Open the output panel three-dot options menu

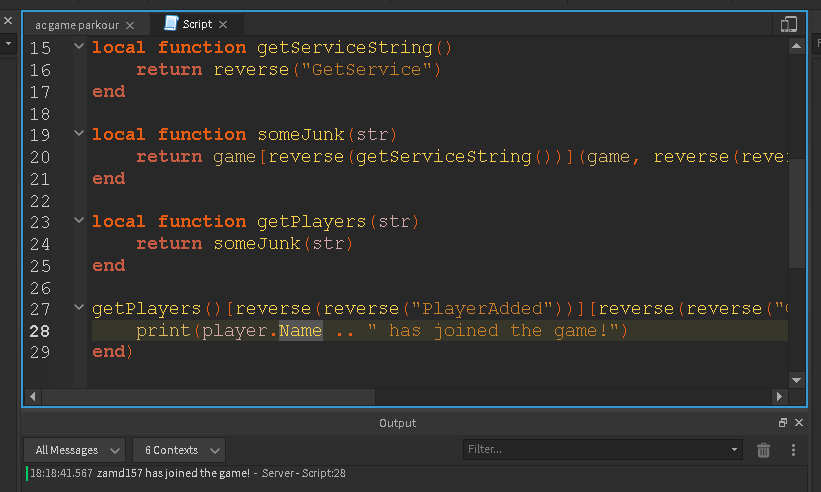click(x=793, y=450)
